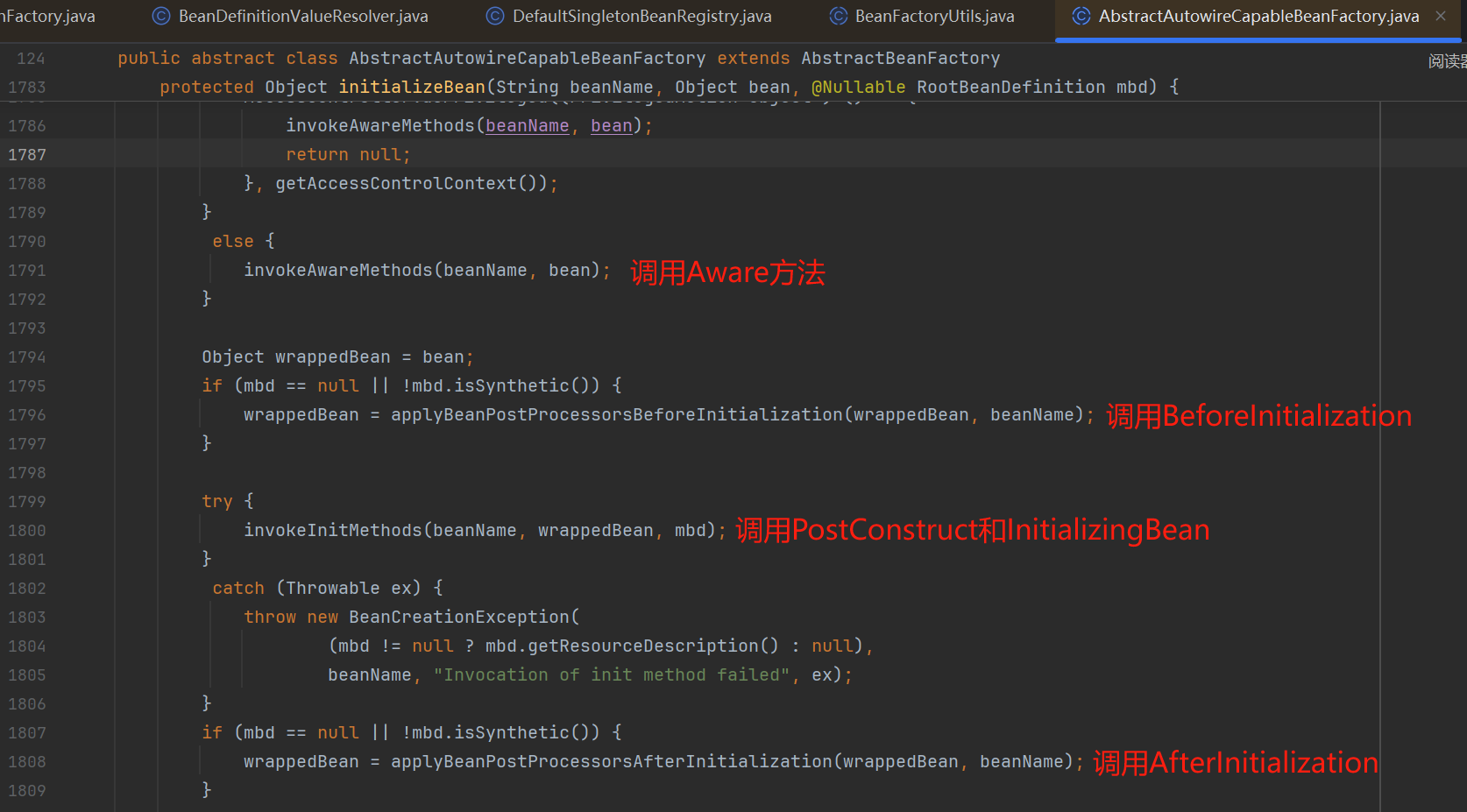The width and height of the screenshot is (1467, 812).
Task: Click invokeAwareMethods call on line 1791
Action: (338, 271)
